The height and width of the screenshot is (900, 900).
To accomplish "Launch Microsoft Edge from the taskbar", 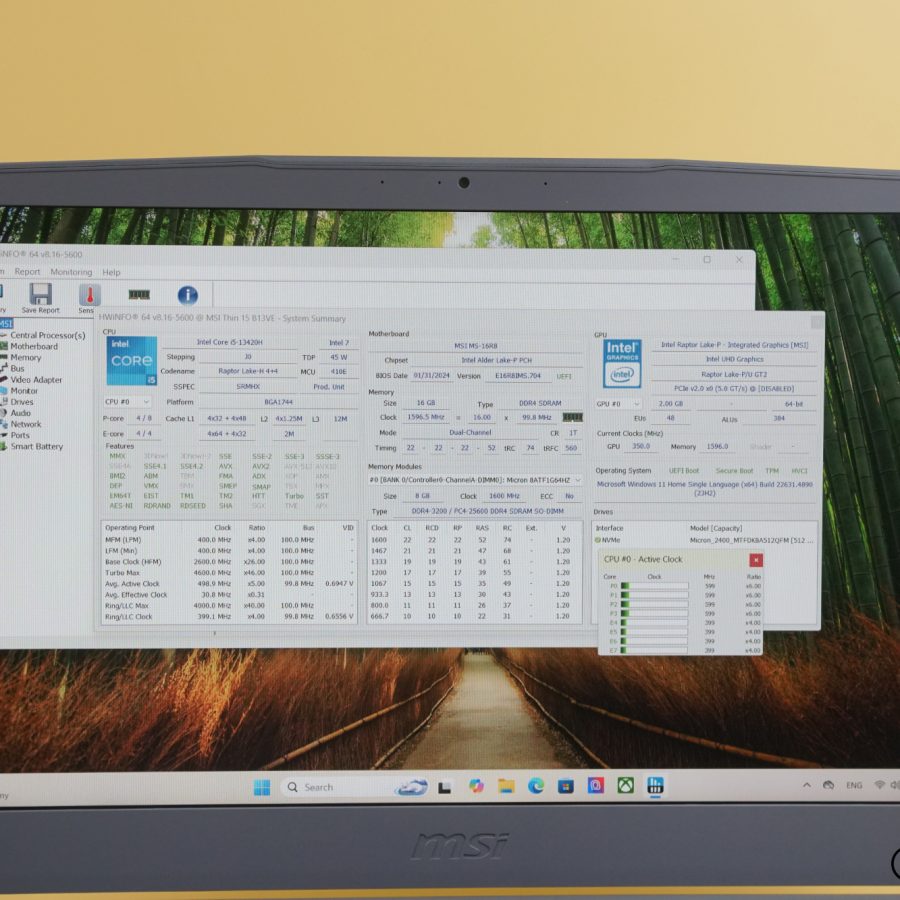I will tap(536, 785).
